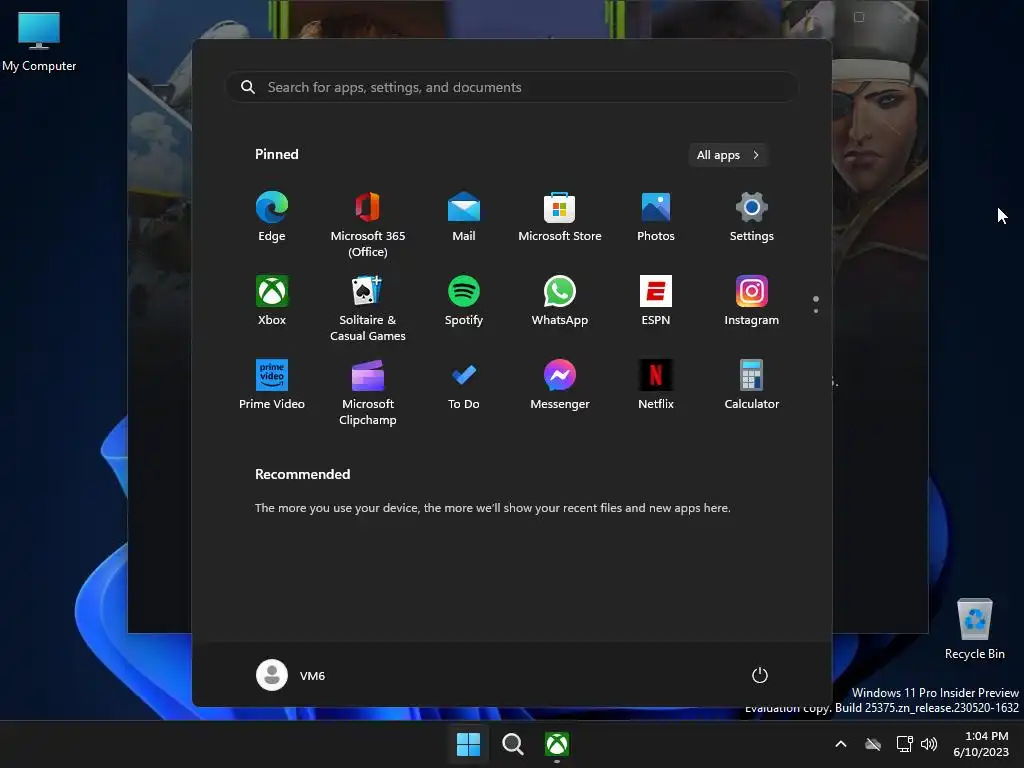Click the Windows Start button on taskbar

(468, 744)
